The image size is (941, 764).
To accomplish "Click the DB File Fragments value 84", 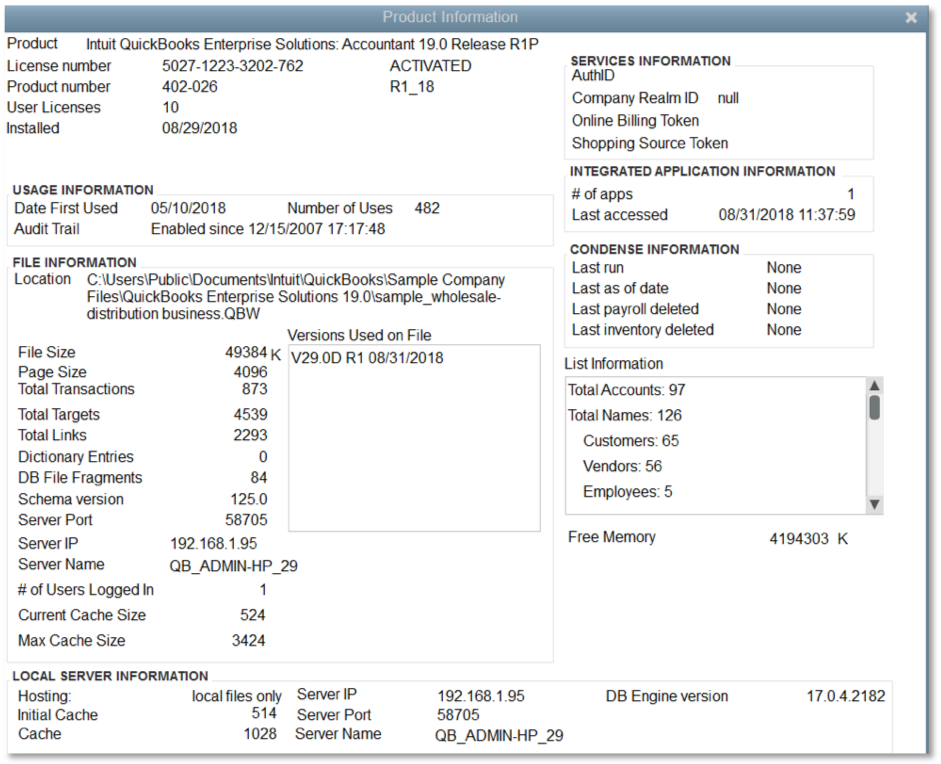I will coord(259,478).
